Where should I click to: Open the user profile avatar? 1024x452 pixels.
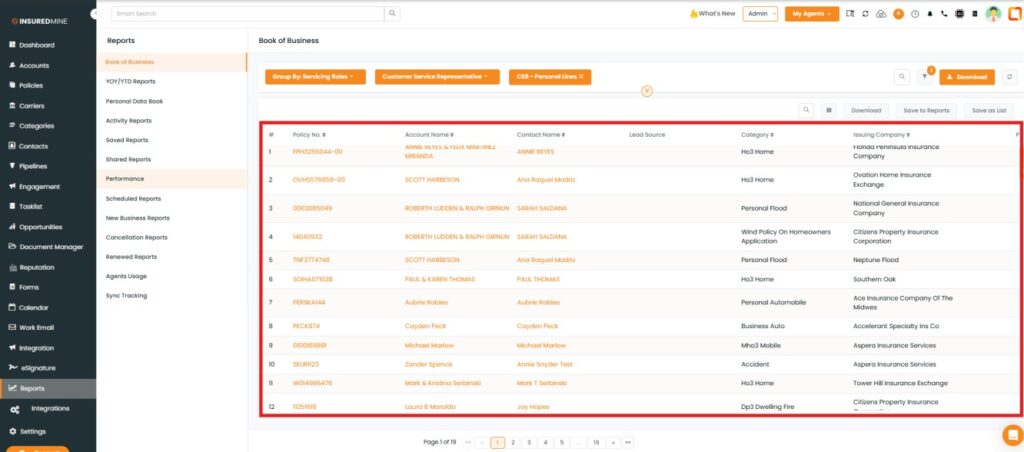coord(992,14)
